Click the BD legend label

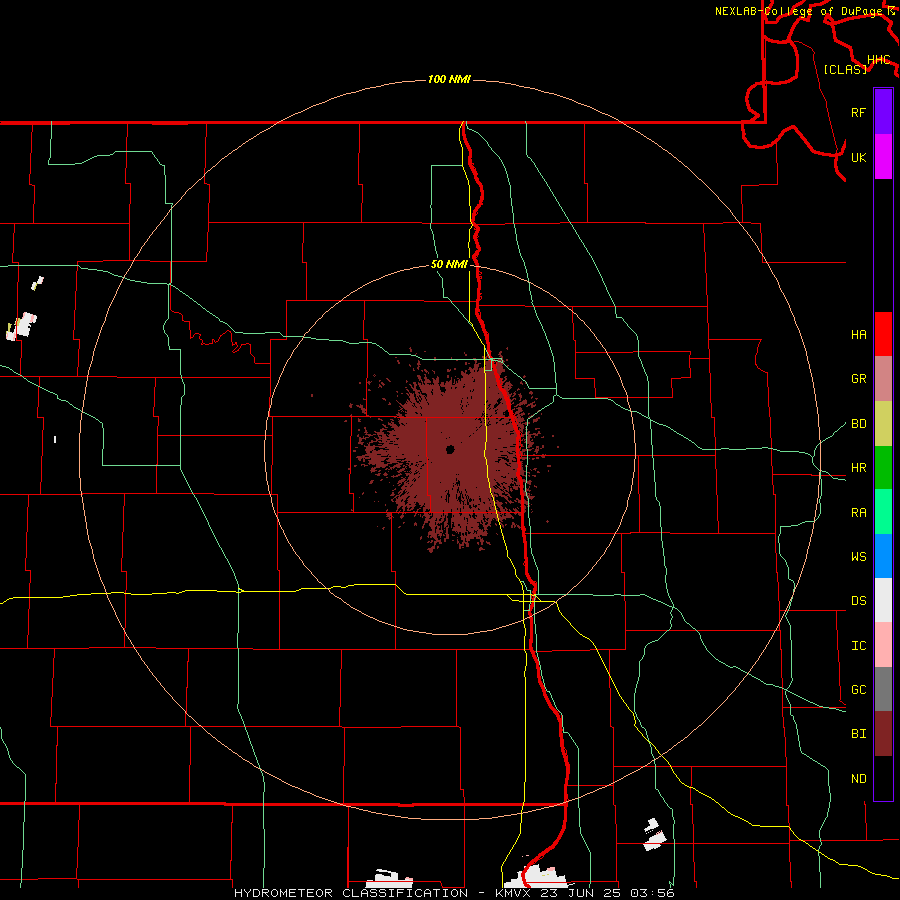pos(858,424)
